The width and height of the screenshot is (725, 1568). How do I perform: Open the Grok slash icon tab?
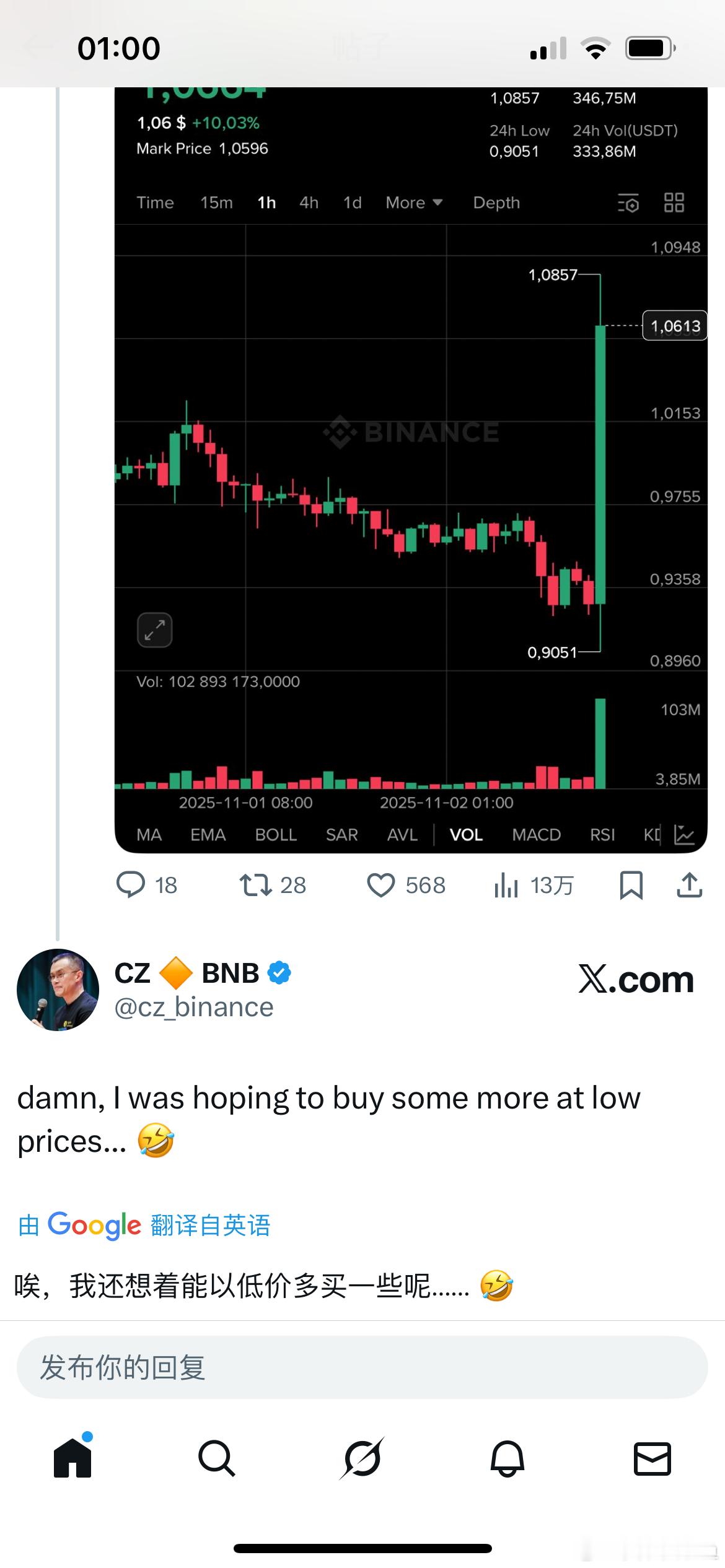coord(362,1458)
